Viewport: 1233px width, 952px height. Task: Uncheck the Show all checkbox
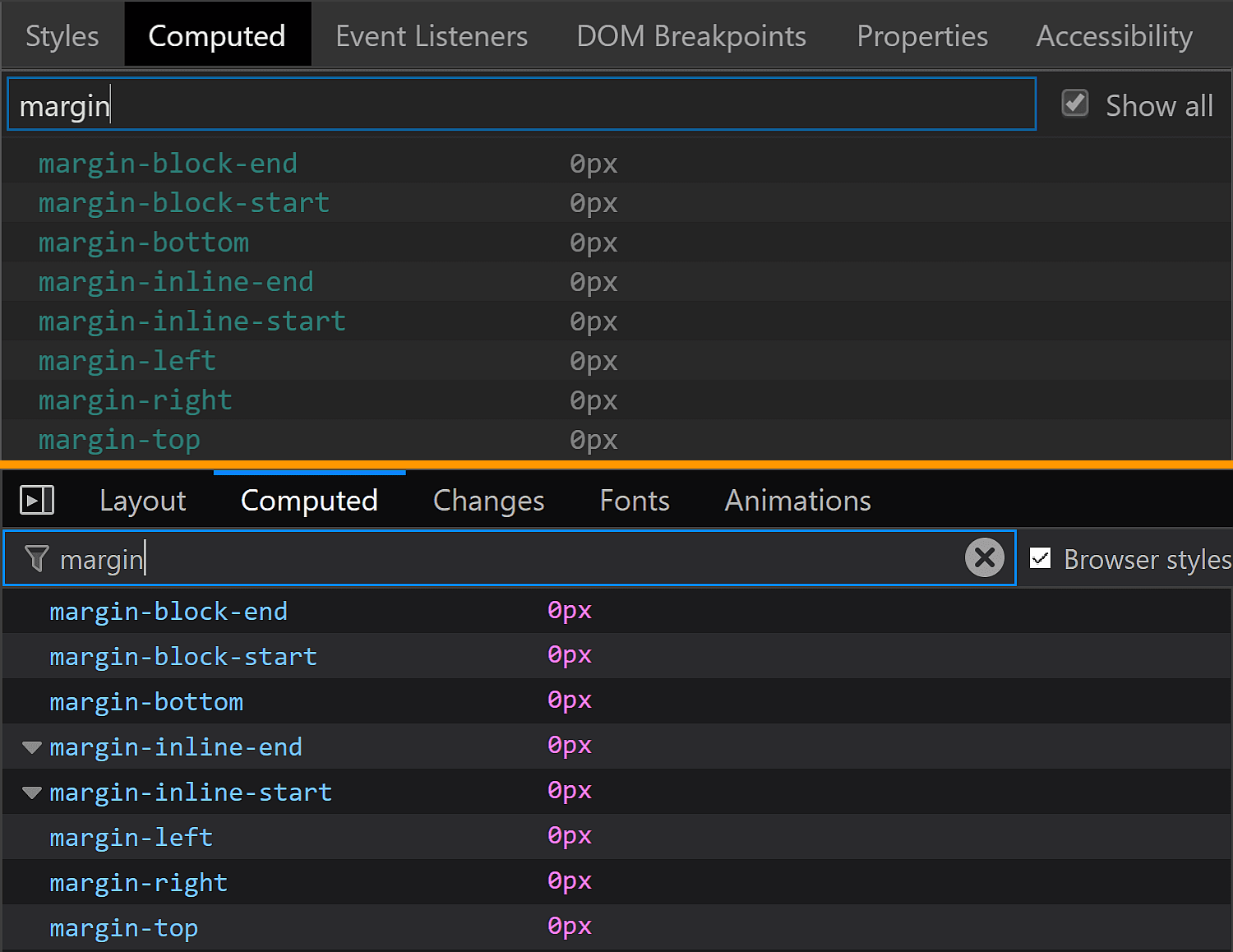tap(1074, 104)
